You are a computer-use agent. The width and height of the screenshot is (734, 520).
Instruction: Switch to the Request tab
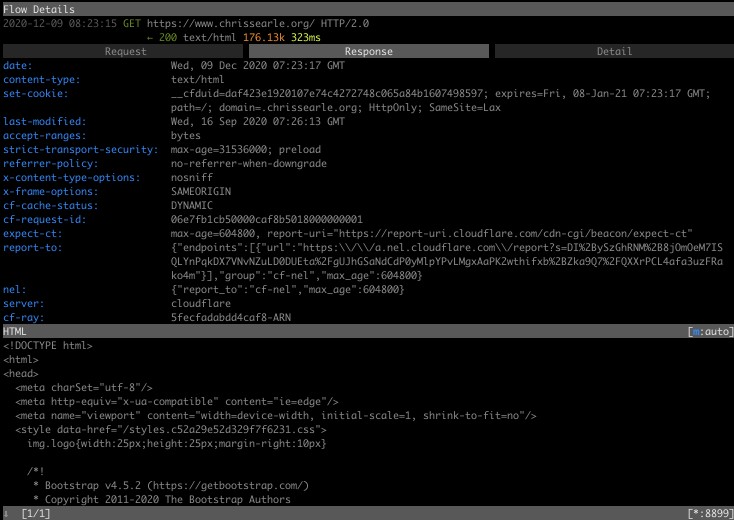tap(125, 51)
